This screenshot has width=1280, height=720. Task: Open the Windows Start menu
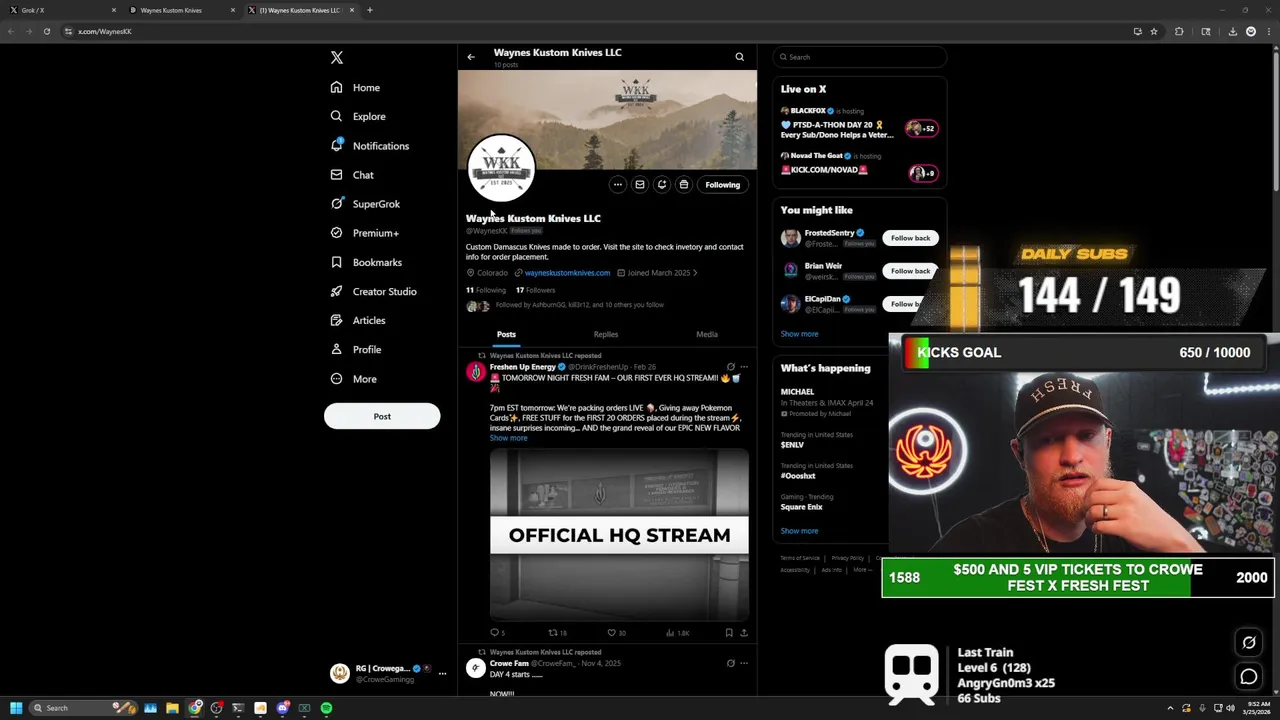click(16, 708)
